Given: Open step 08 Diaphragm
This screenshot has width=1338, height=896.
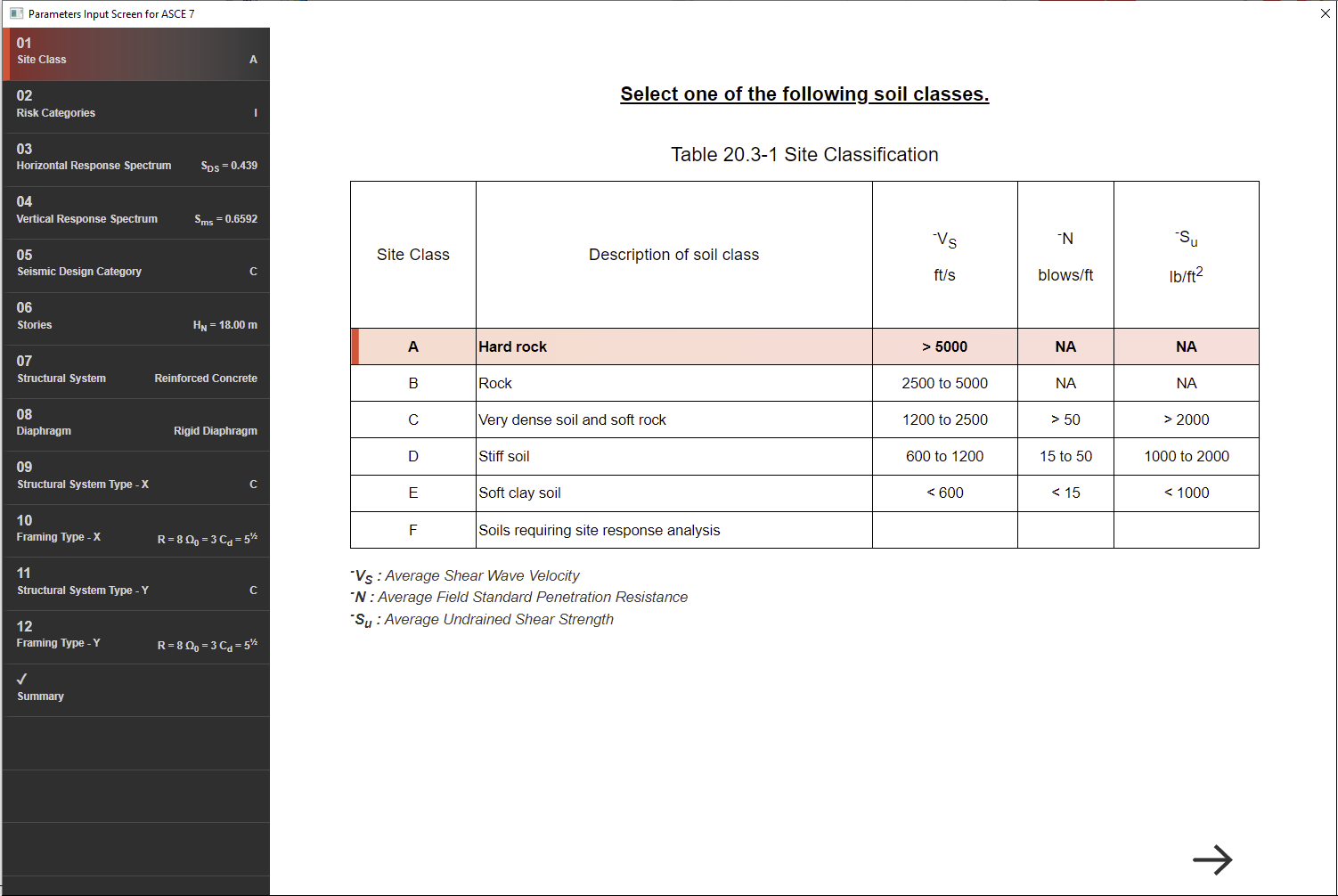Looking at the screenshot, I should (135, 423).
